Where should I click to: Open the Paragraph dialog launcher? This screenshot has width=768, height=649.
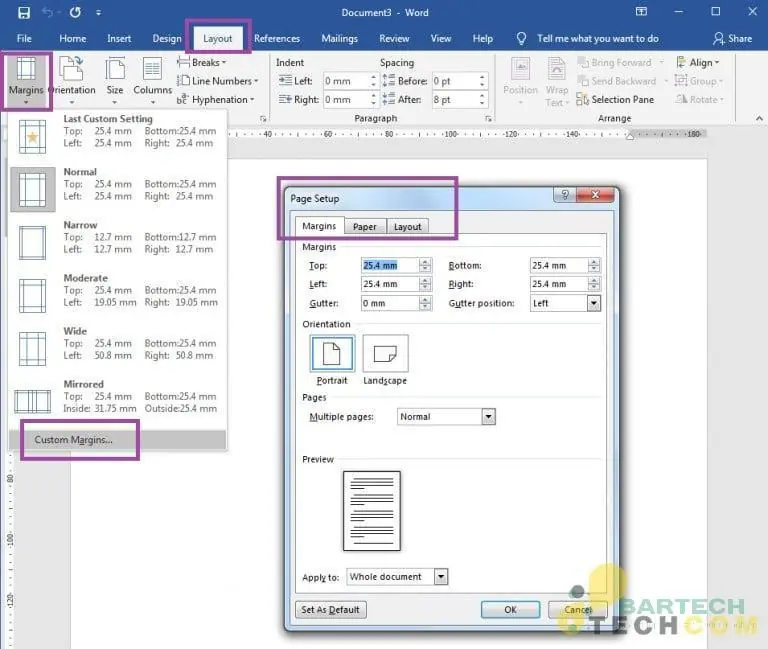488,119
